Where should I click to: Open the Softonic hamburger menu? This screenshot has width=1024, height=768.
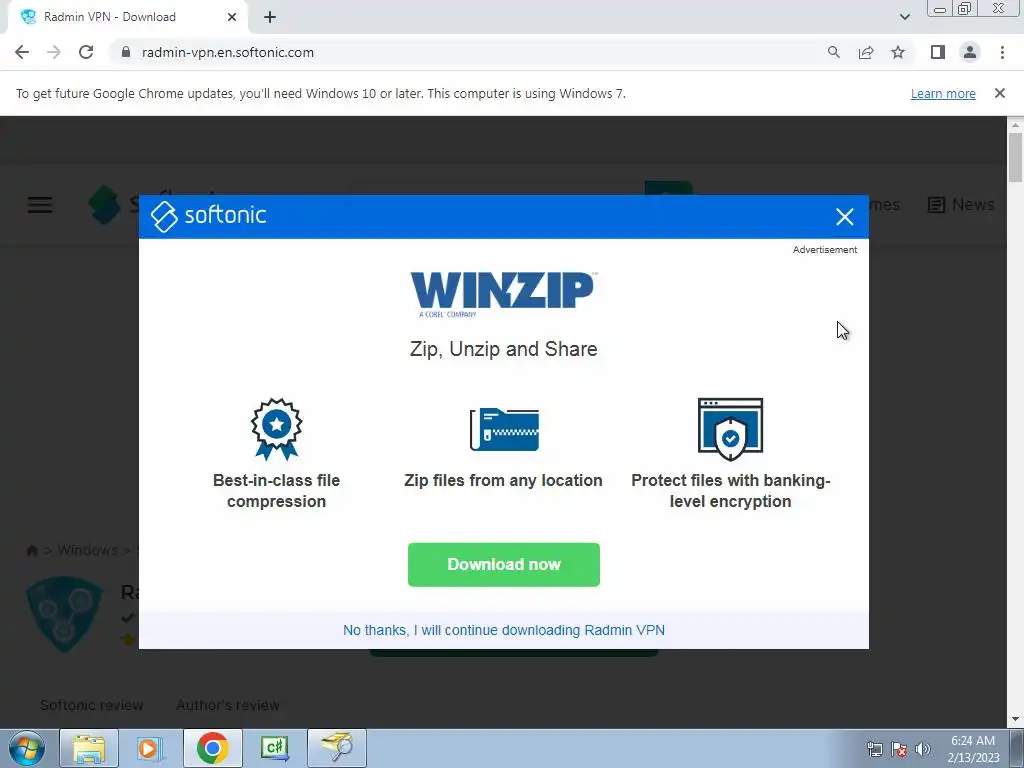coord(40,205)
